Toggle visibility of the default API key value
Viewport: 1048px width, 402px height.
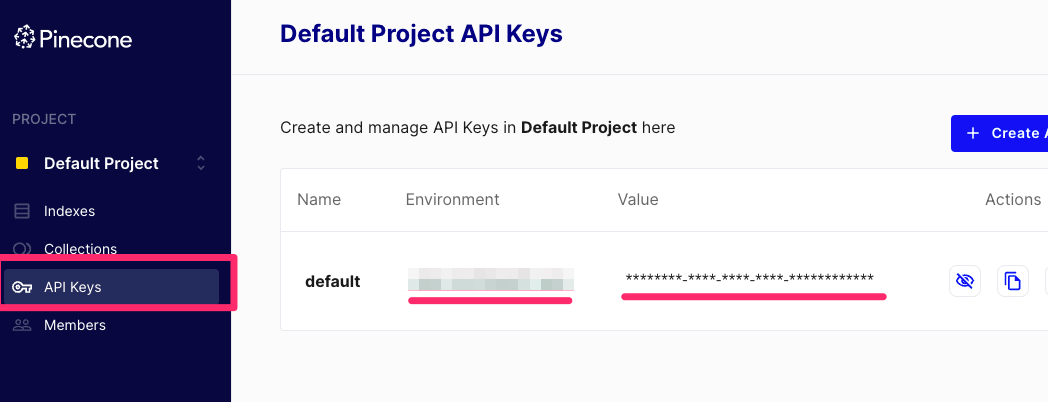point(964,281)
